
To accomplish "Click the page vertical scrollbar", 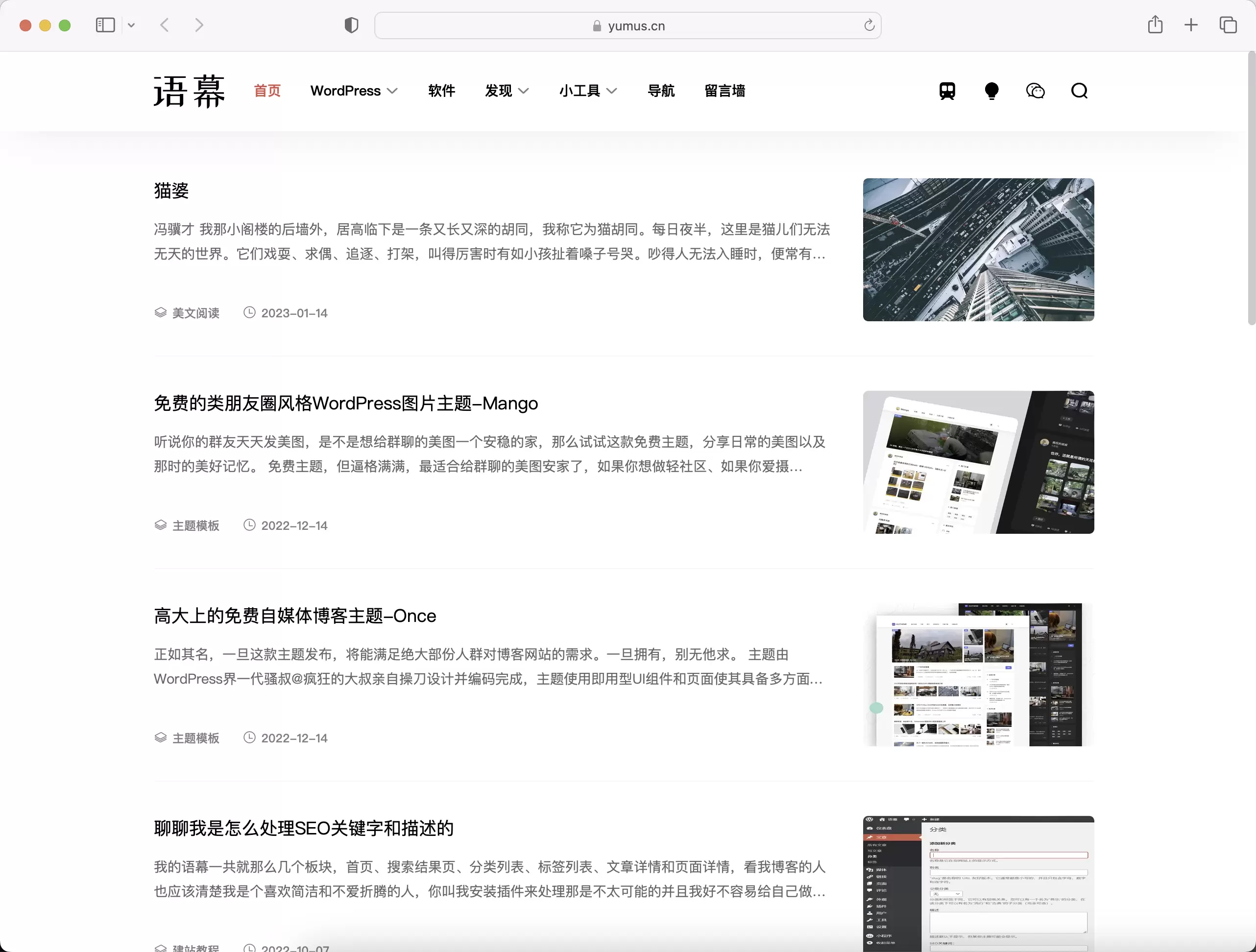I will pos(1252,189).
